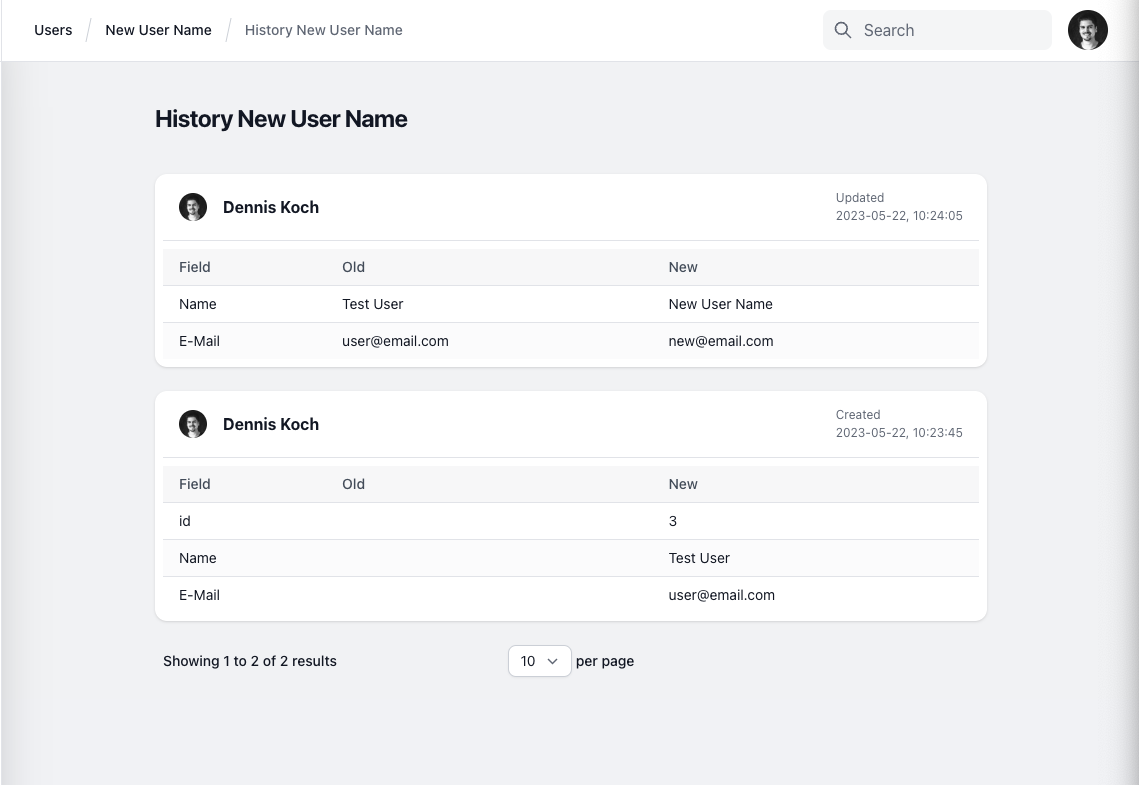Open the profile avatar in the top bar
Image resolution: width=1139 pixels, height=785 pixels.
1088,30
